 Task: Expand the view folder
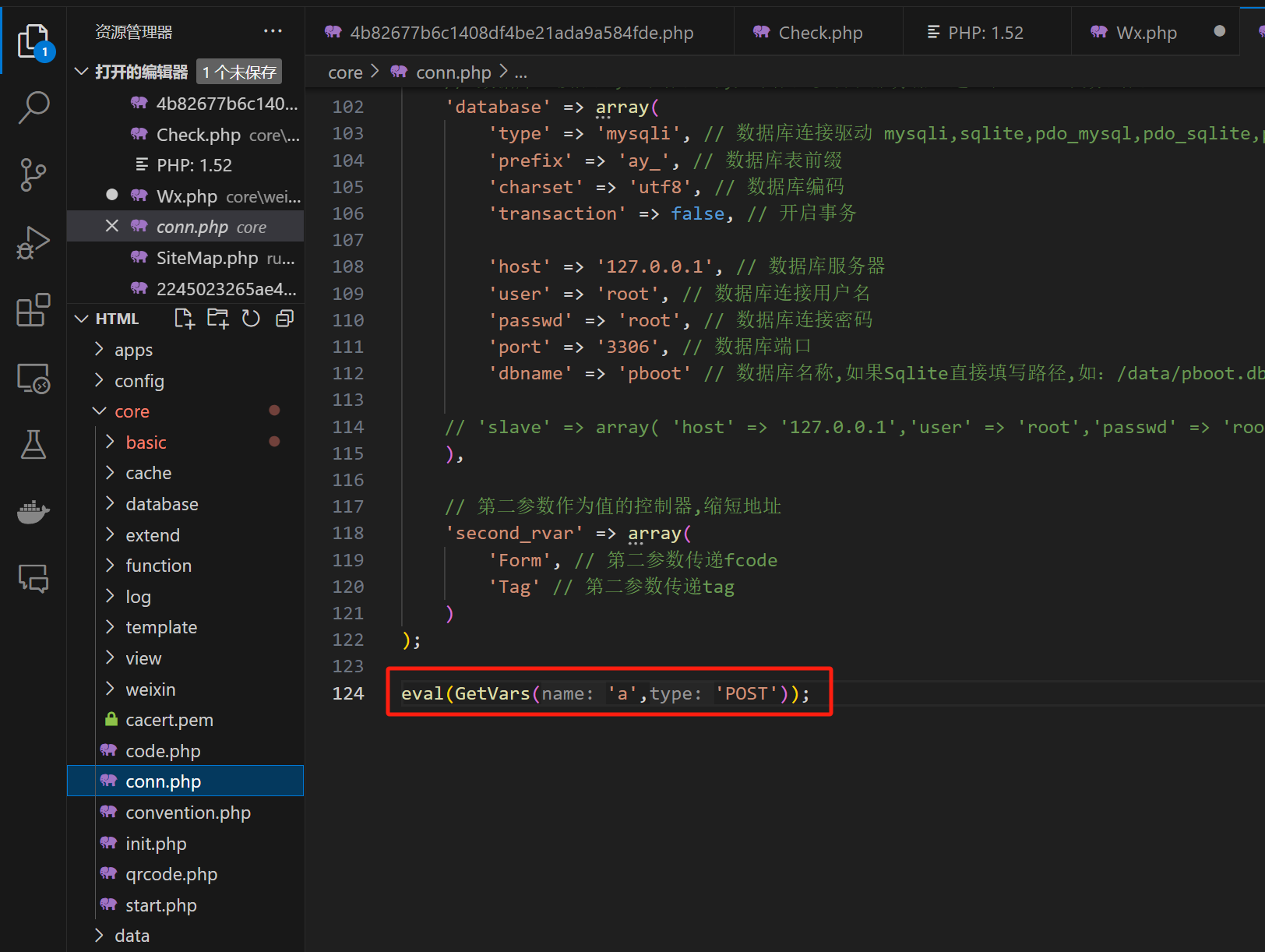pyautogui.click(x=110, y=658)
